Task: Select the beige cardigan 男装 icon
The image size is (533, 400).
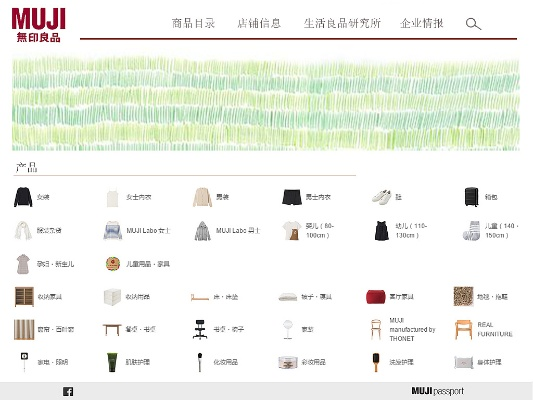Action: click(x=203, y=197)
